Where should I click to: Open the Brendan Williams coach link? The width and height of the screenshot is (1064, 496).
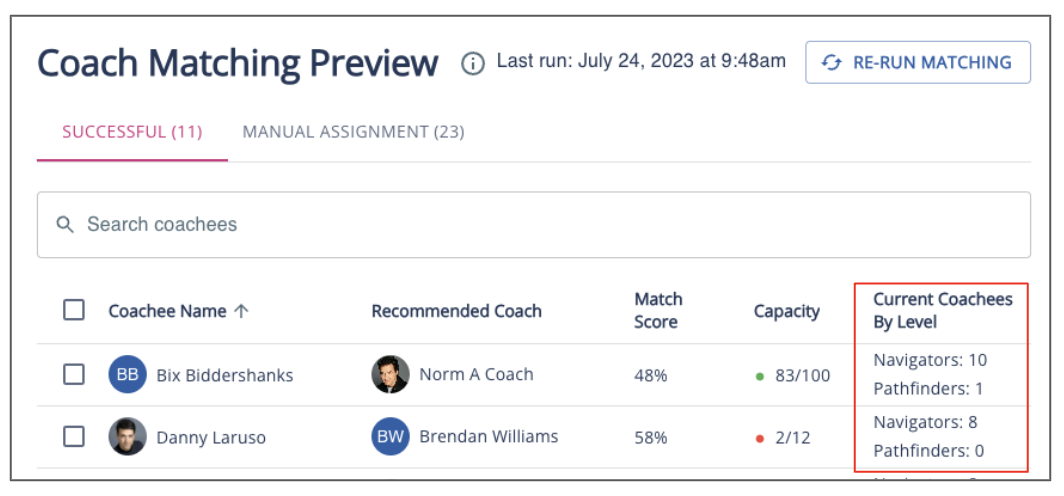coord(488,437)
